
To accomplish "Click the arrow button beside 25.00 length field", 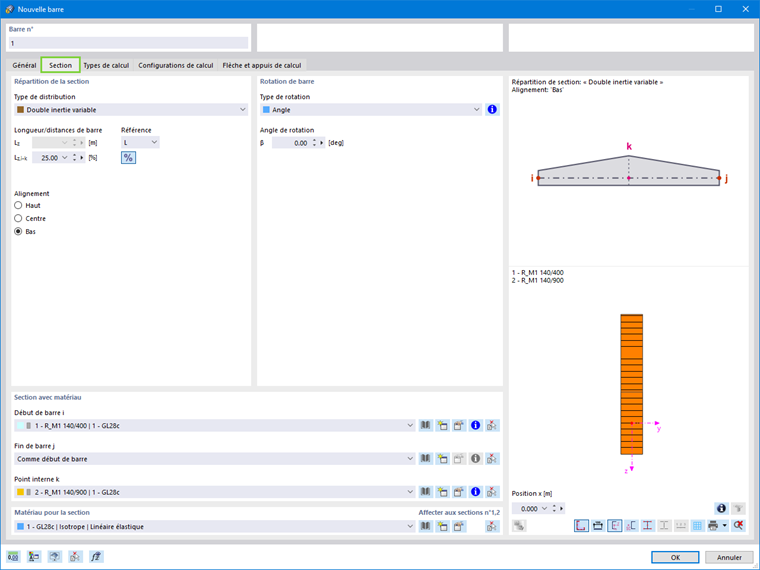I will [x=81, y=158].
